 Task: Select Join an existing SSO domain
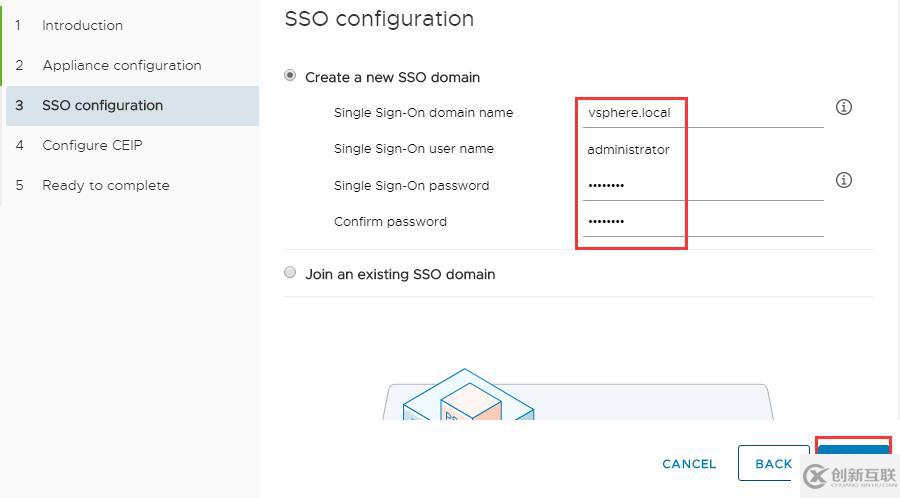[290, 273]
